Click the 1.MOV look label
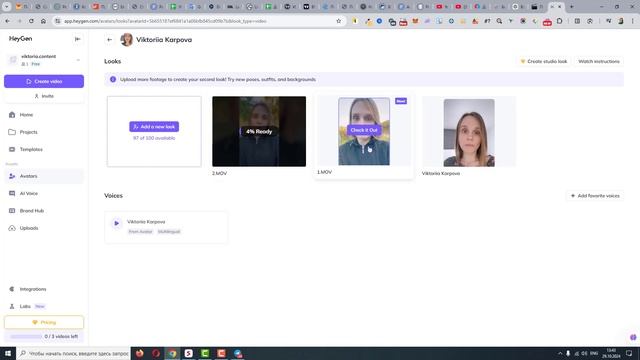The height and width of the screenshot is (360, 640). [x=324, y=172]
